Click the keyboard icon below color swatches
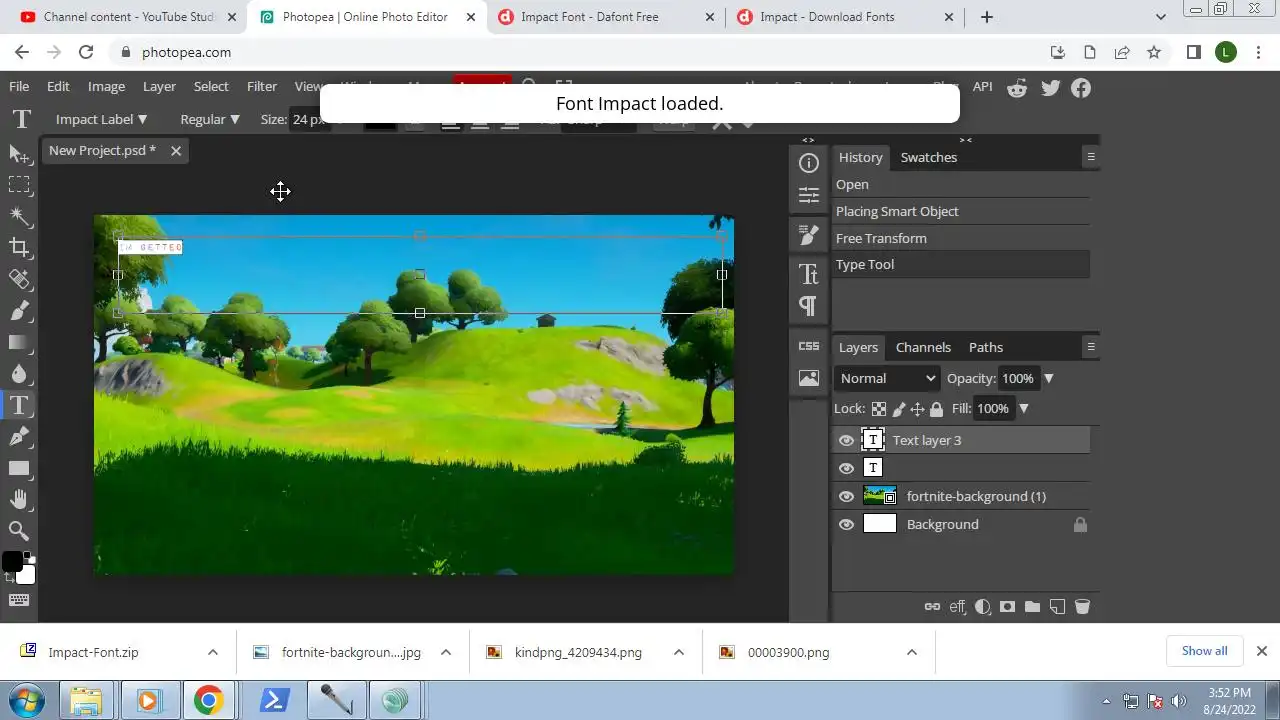 point(19,600)
